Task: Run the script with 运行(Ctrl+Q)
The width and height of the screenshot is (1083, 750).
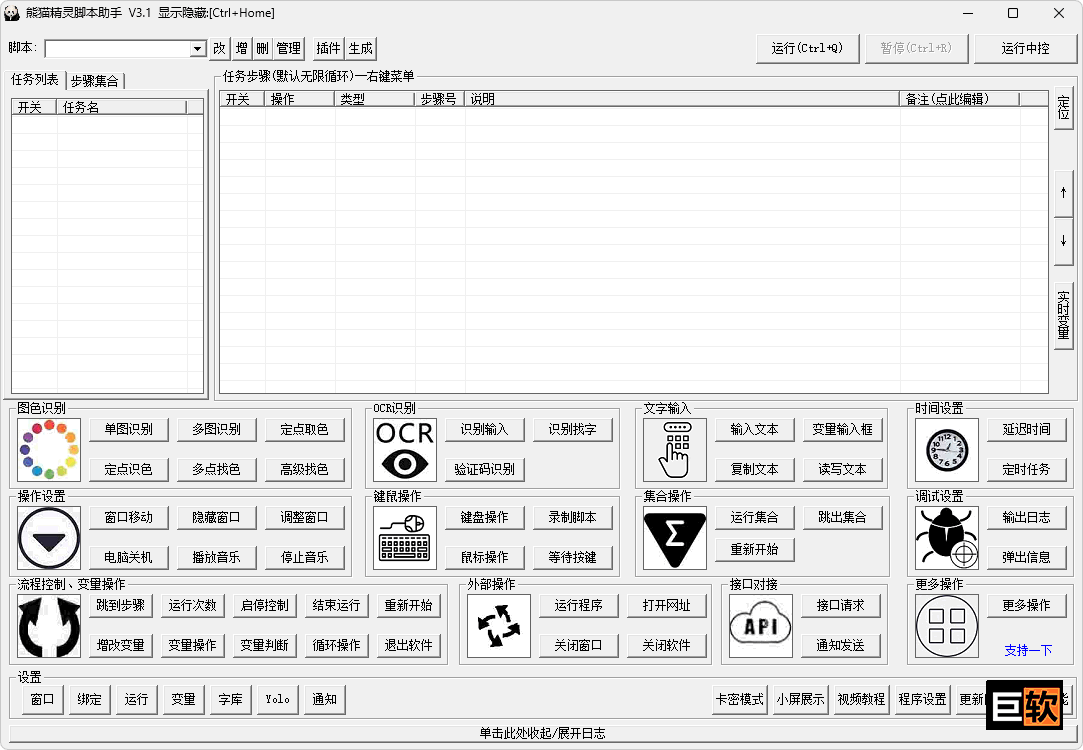Action: point(807,47)
